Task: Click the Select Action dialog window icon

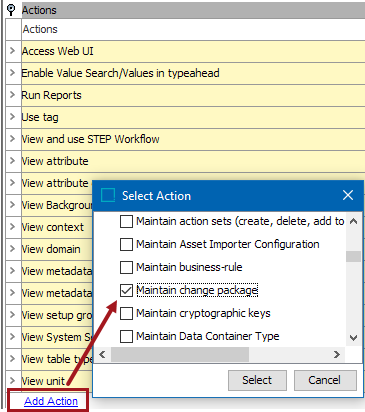Action: [x=108, y=195]
